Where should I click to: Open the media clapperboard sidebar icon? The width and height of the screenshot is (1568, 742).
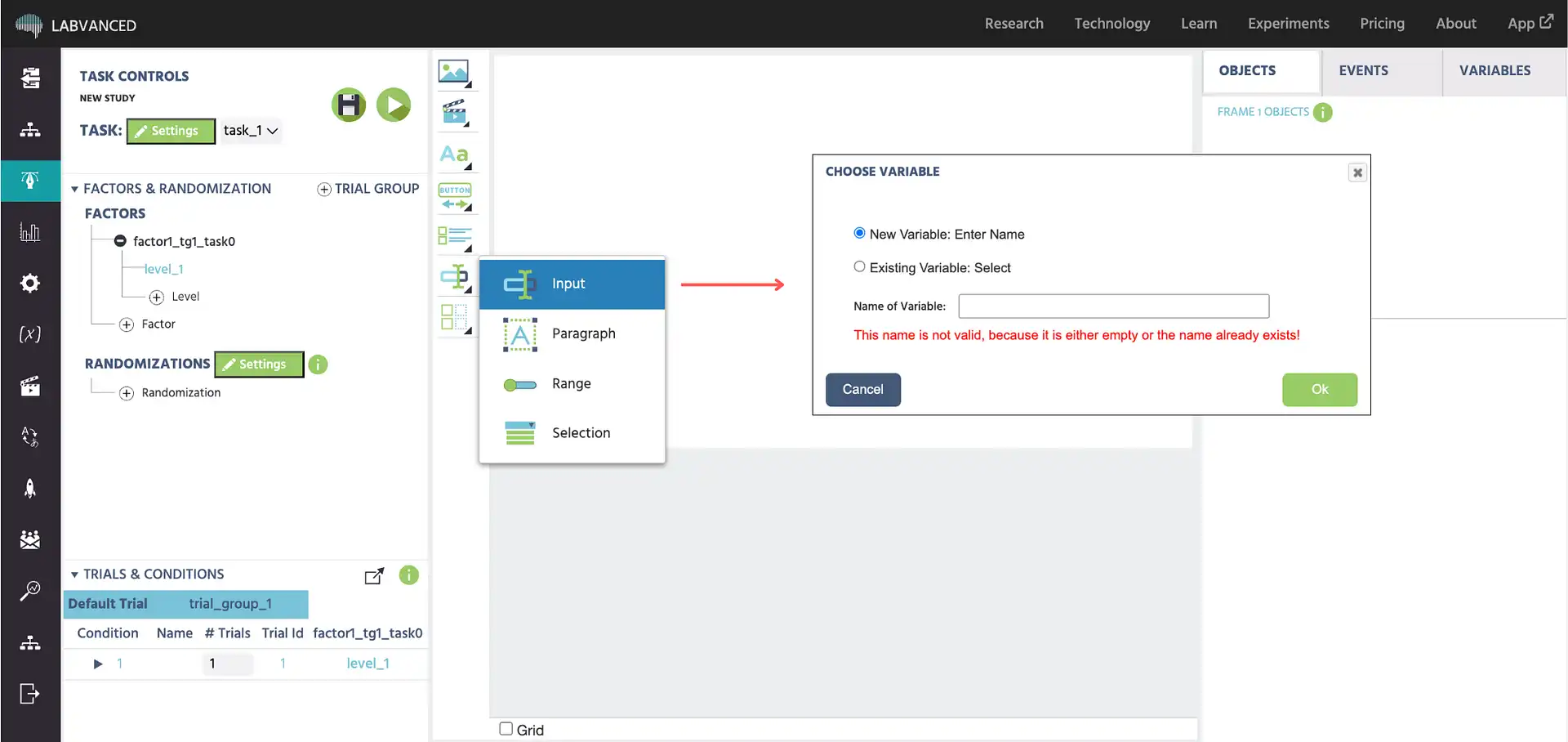pos(30,386)
